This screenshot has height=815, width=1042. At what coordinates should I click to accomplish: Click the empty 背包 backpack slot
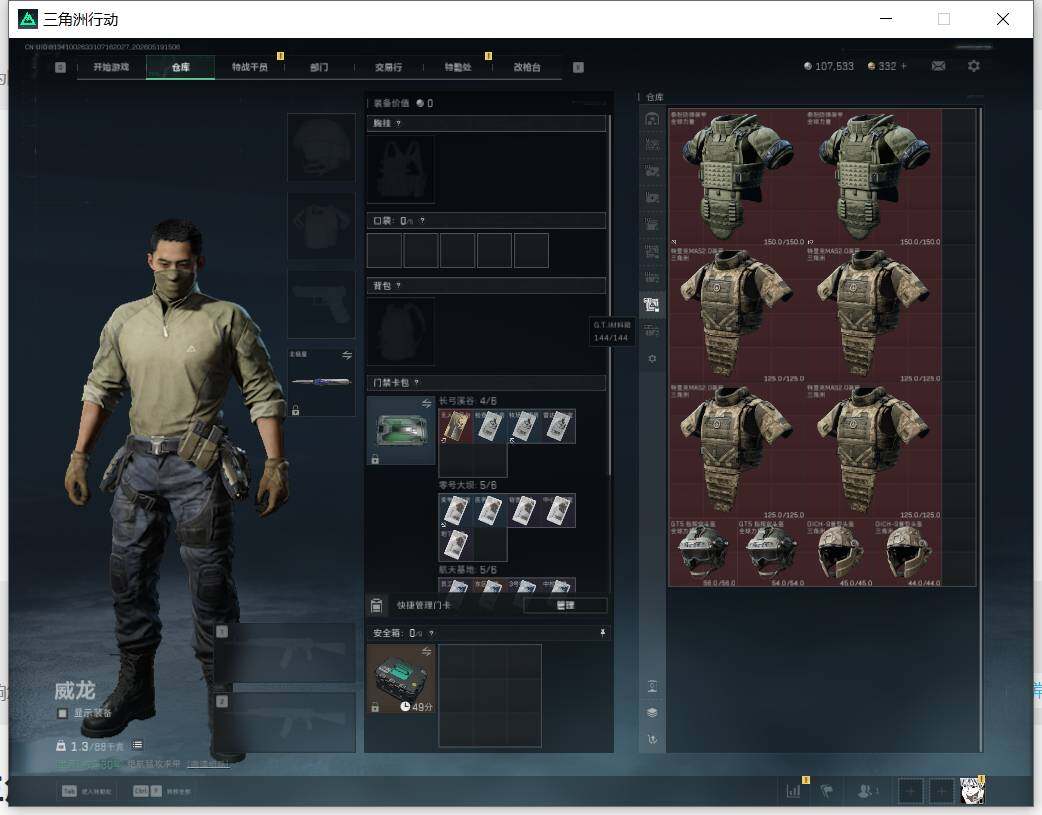point(401,331)
